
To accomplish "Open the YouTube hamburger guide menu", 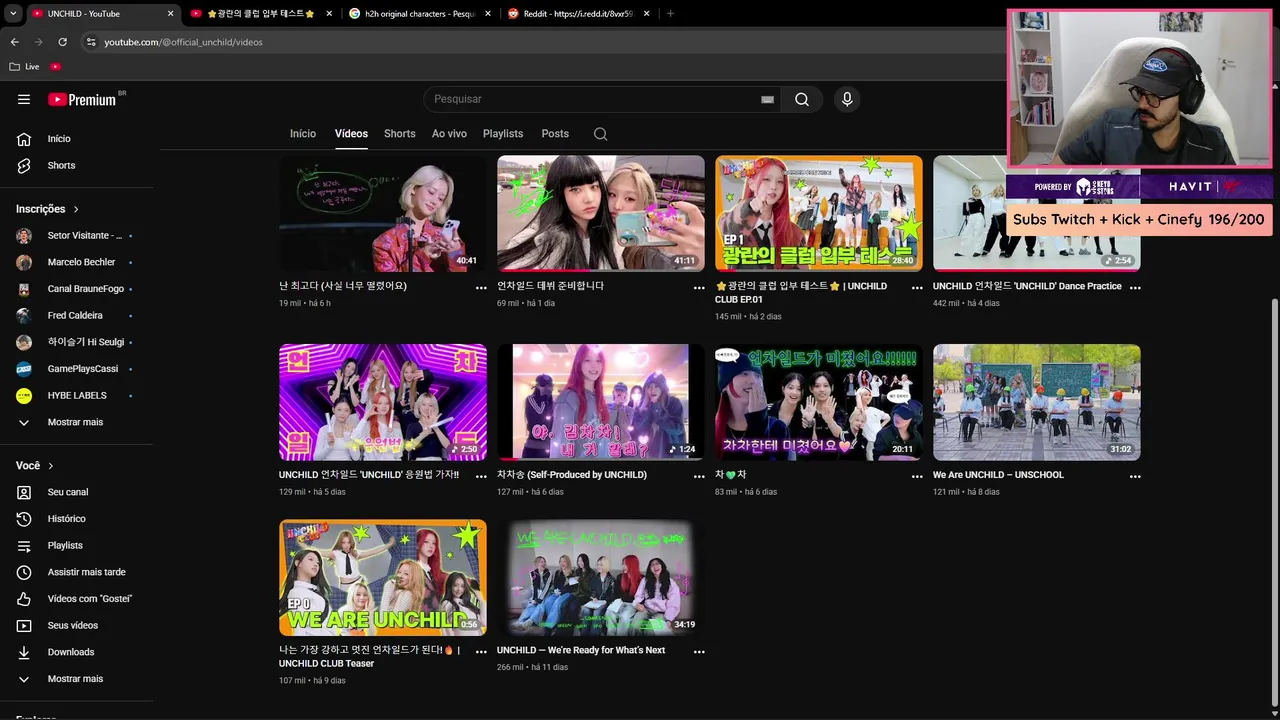I will point(24,99).
